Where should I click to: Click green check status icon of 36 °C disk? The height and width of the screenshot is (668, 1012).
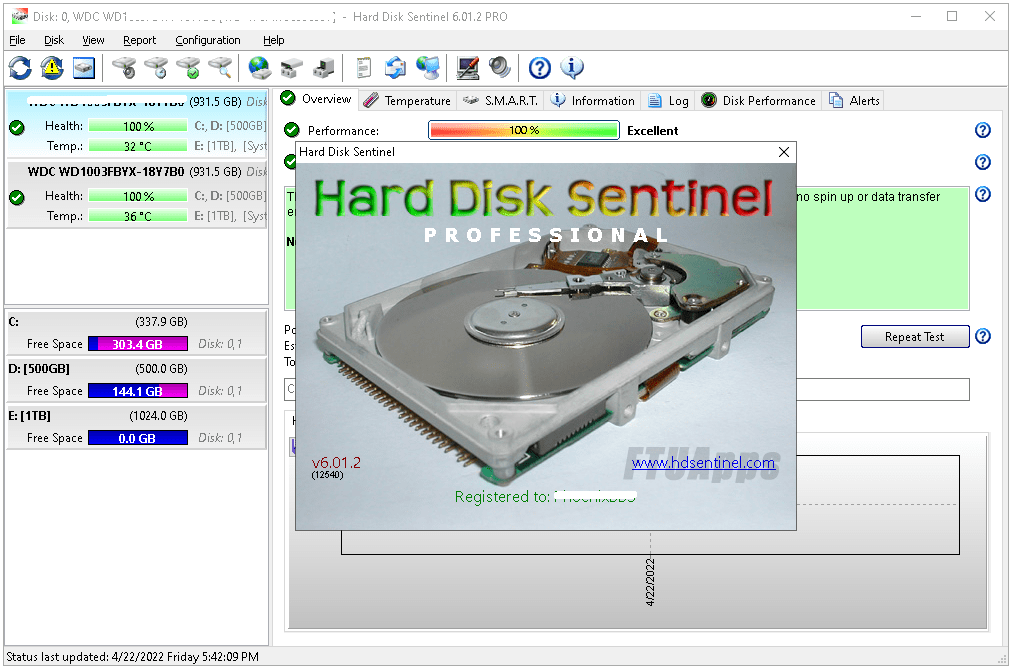[x=17, y=197]
